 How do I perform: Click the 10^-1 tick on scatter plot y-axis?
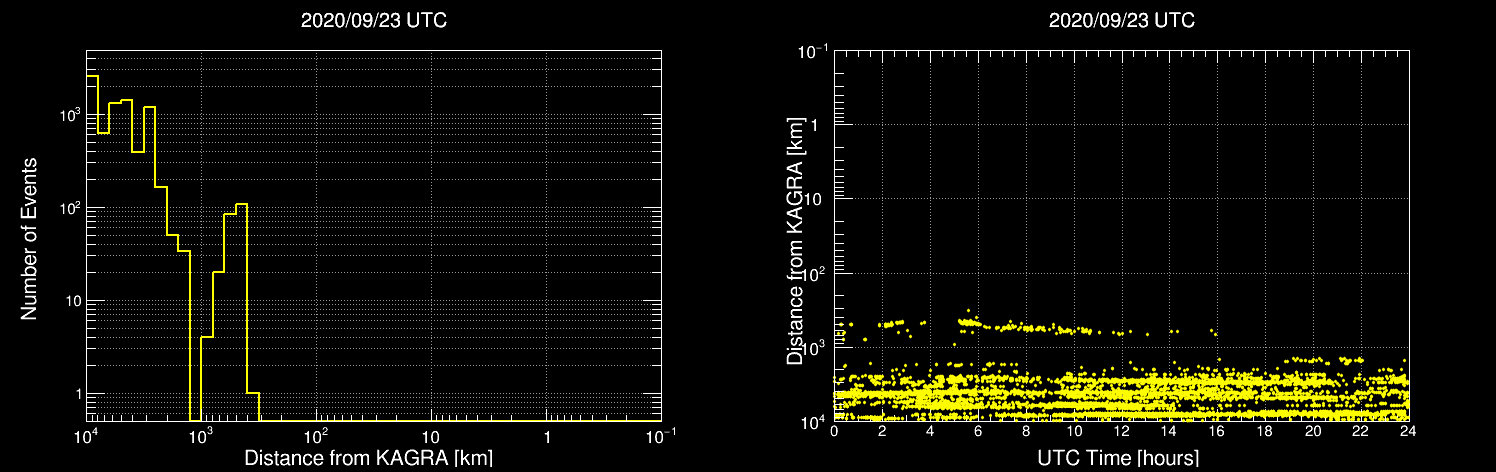click(x=815, y=50)
